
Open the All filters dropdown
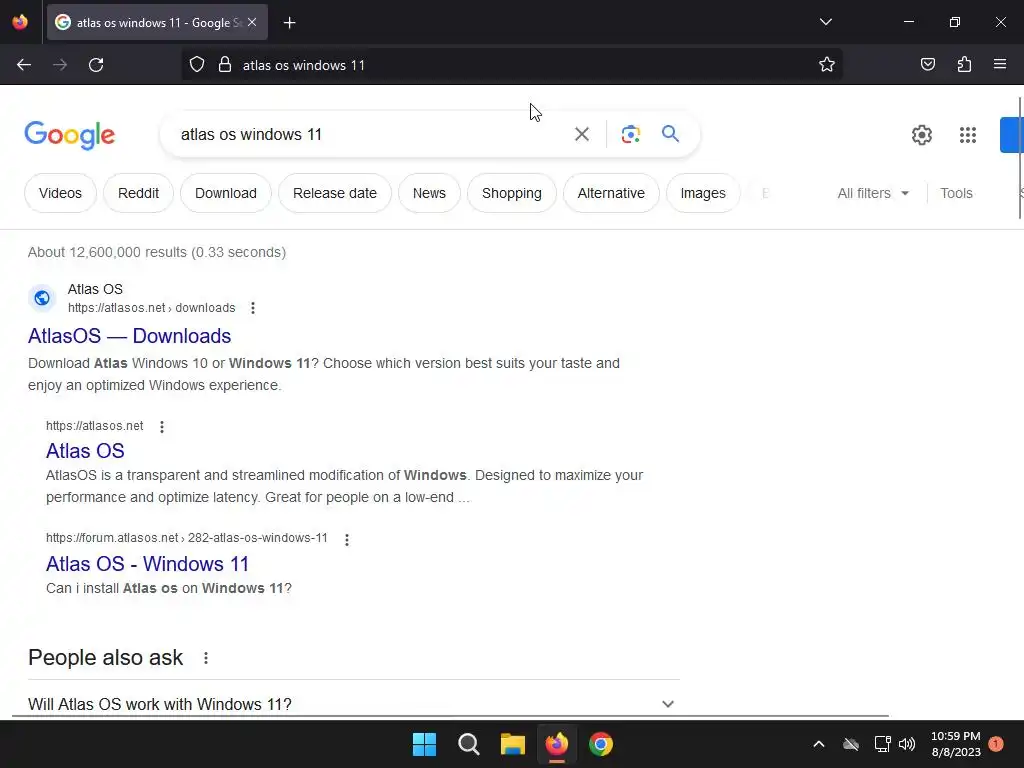873,193
